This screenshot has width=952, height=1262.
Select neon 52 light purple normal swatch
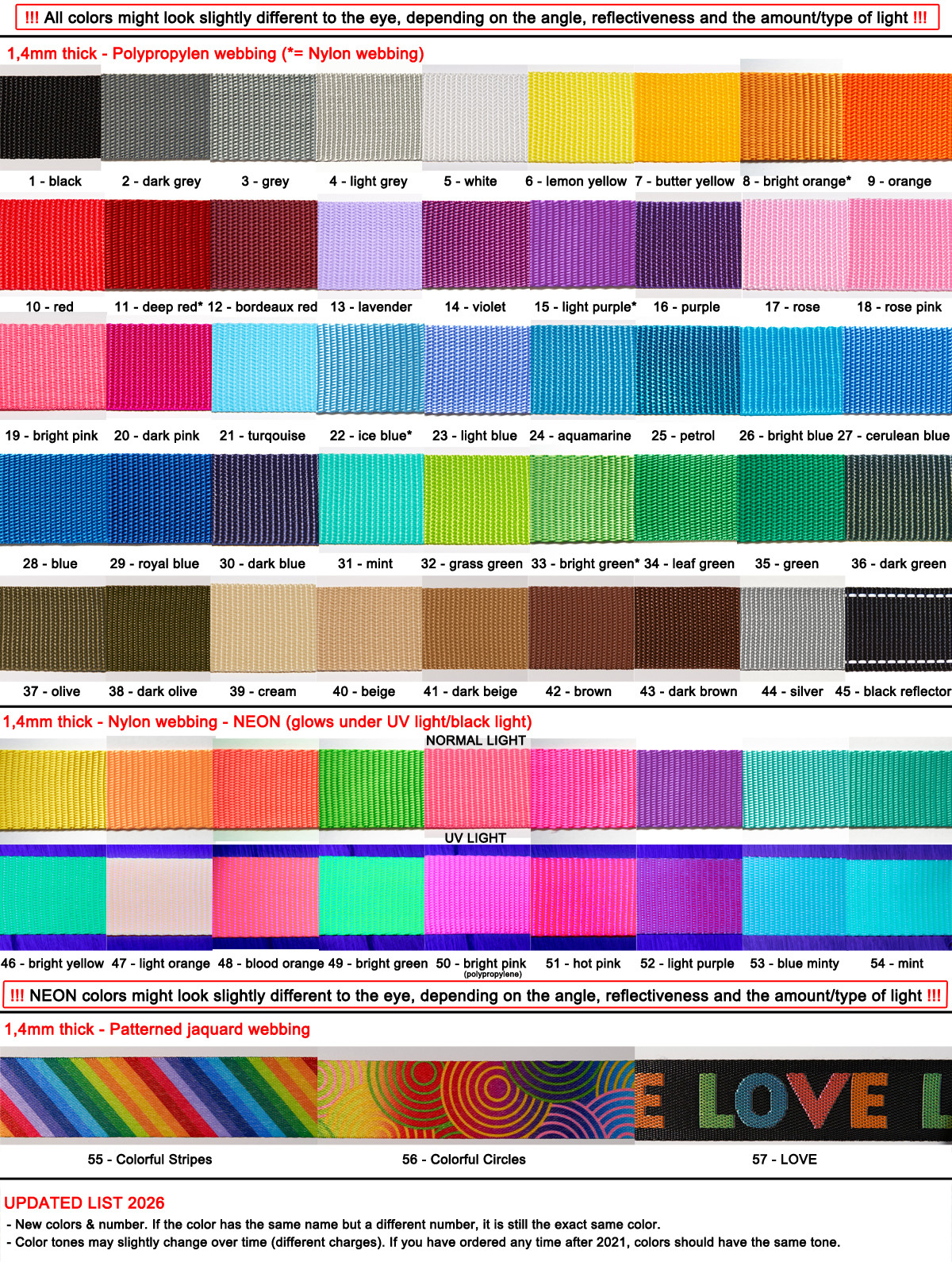[689, 788]
